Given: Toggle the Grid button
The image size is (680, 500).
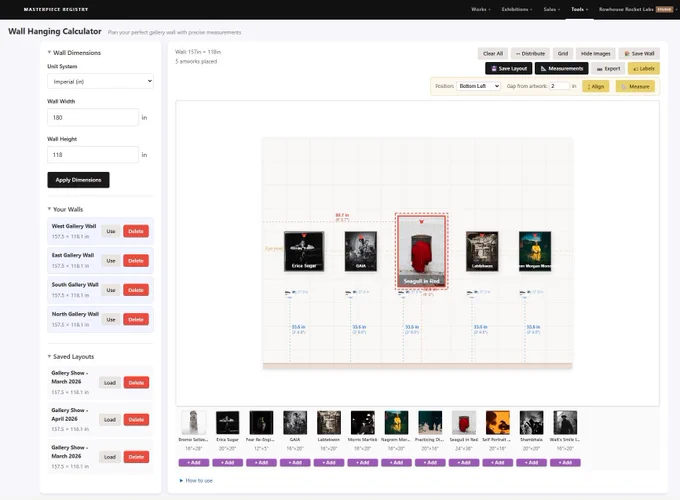Looking at the screenshot, I should tap(562, 53).
